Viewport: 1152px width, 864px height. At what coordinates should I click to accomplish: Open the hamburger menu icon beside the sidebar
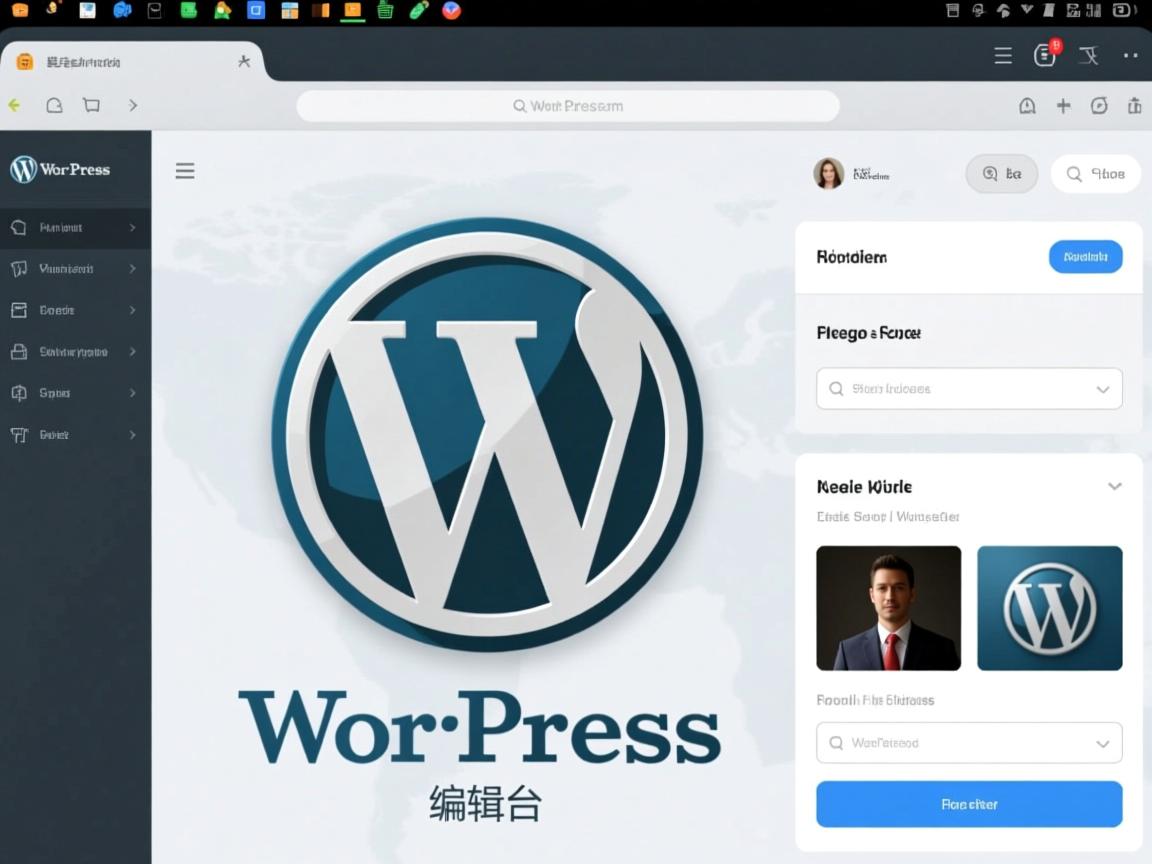pyautogui.click(x=184, y=170)
